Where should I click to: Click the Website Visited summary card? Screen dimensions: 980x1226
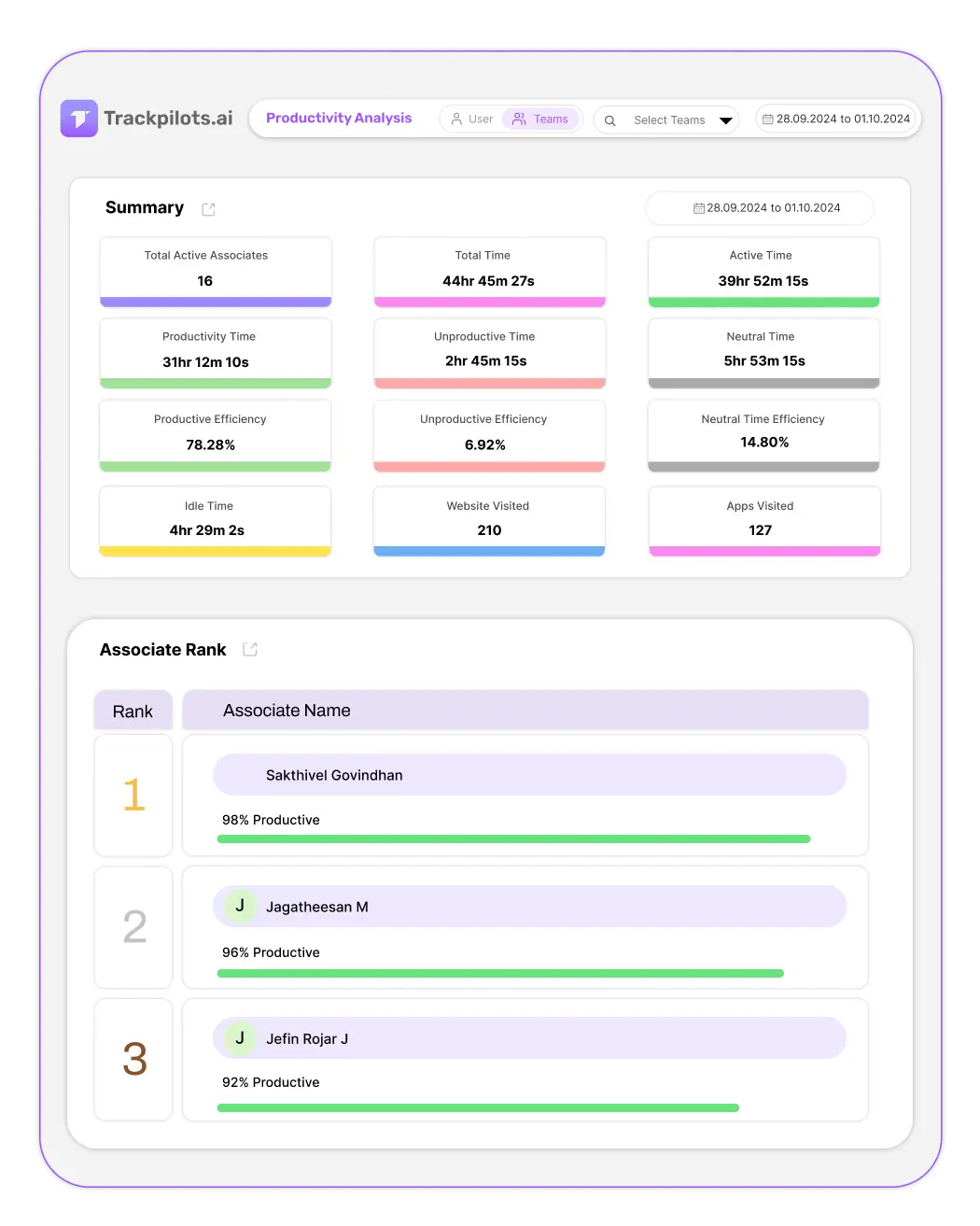point(489,519)
